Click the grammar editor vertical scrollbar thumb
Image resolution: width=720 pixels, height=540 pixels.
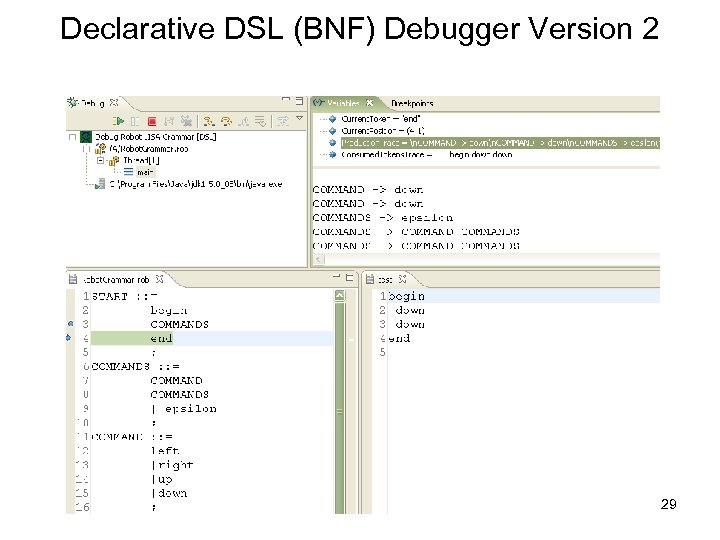coord(339,407)
